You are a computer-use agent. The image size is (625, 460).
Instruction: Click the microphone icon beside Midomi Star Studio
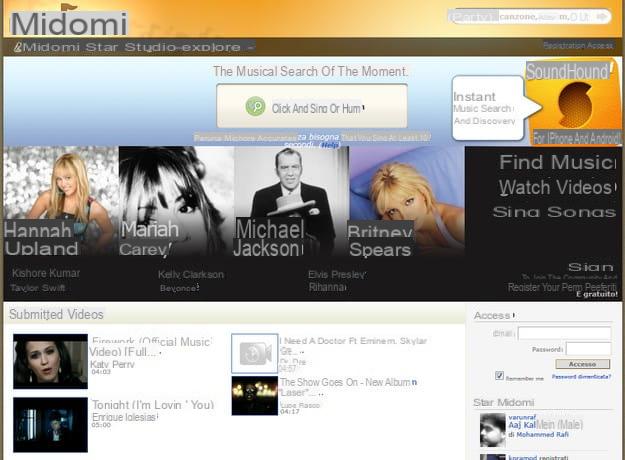[x=18, y=47]
